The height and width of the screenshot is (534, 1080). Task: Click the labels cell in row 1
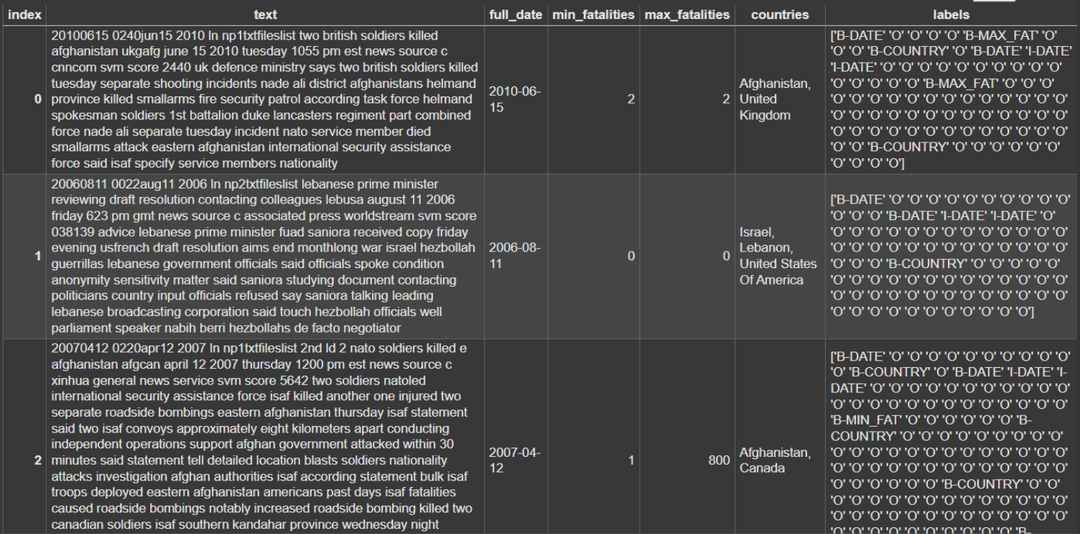tap(951, 256)
